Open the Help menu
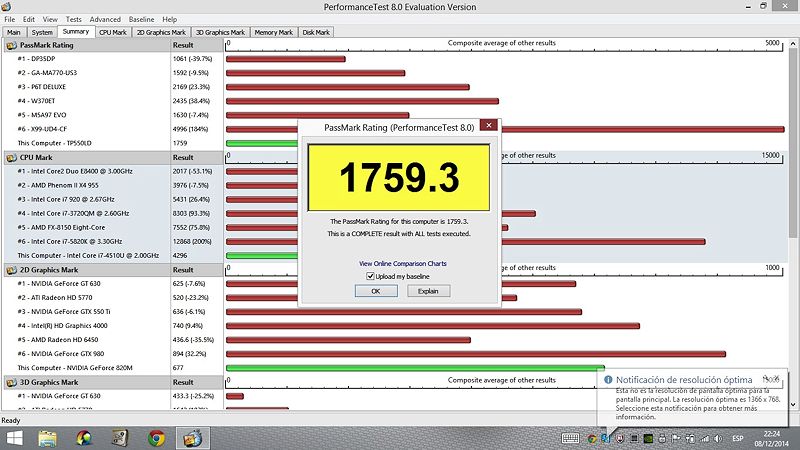The width and height of the screenshot is (800, 450). pyautogui.click(x=169, y=19)
